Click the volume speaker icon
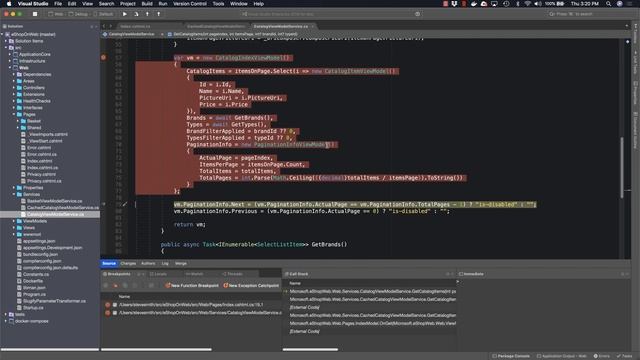This screenshot has width=640, height=360. (538, 4)
